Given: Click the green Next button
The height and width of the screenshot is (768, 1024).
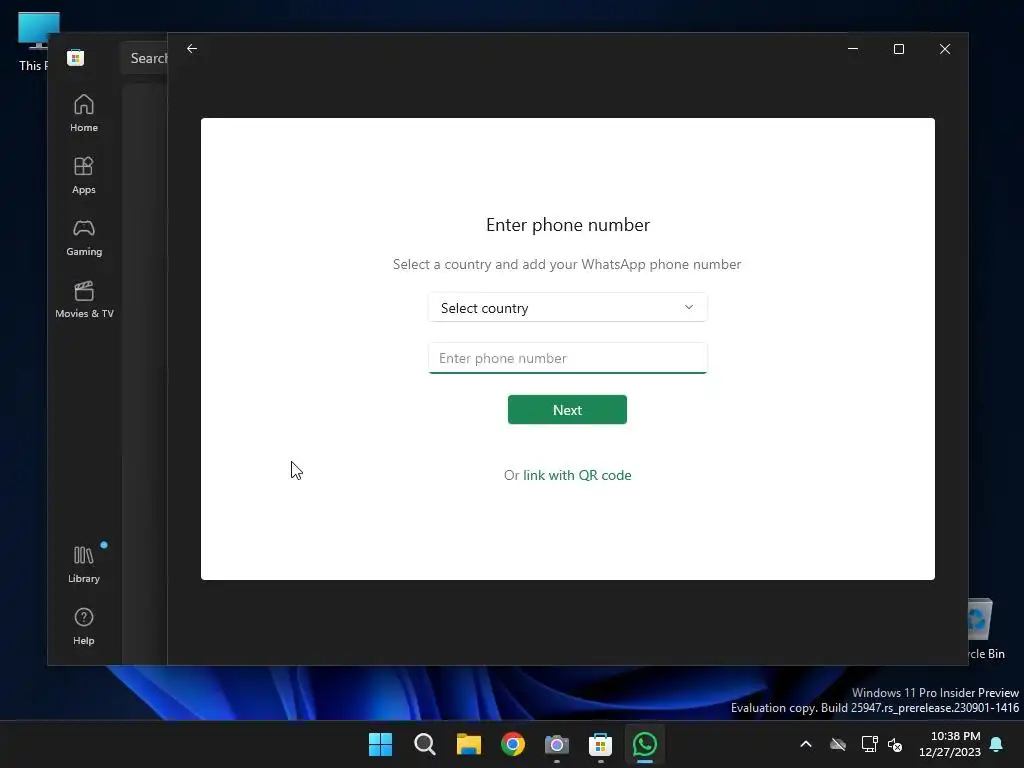Looking at the screenshot, I should coord(567,409).
